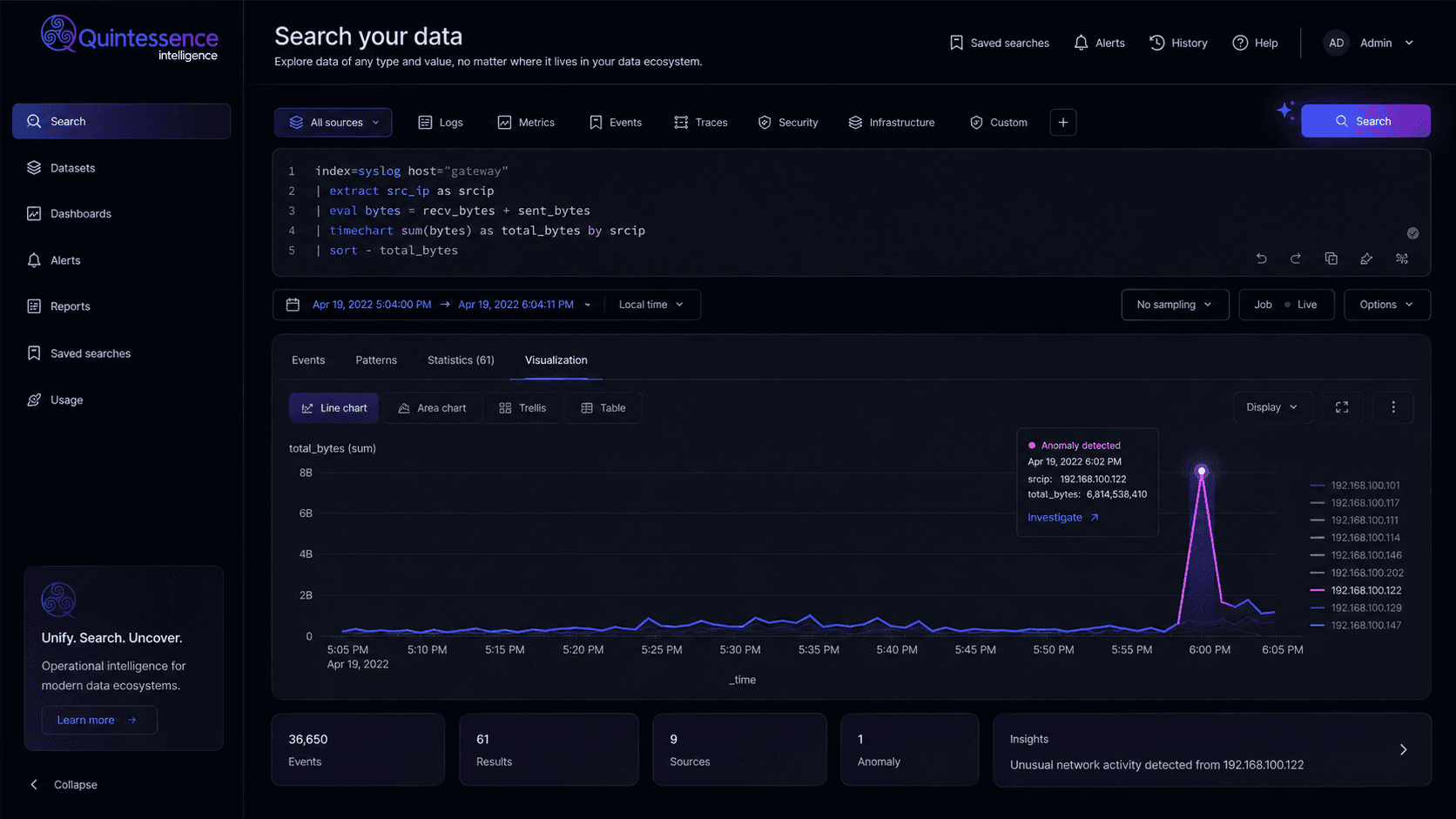Click the sidebar Search item
Screen dimensions: 1456x819
pyautogui.click(x=121, y=122)
